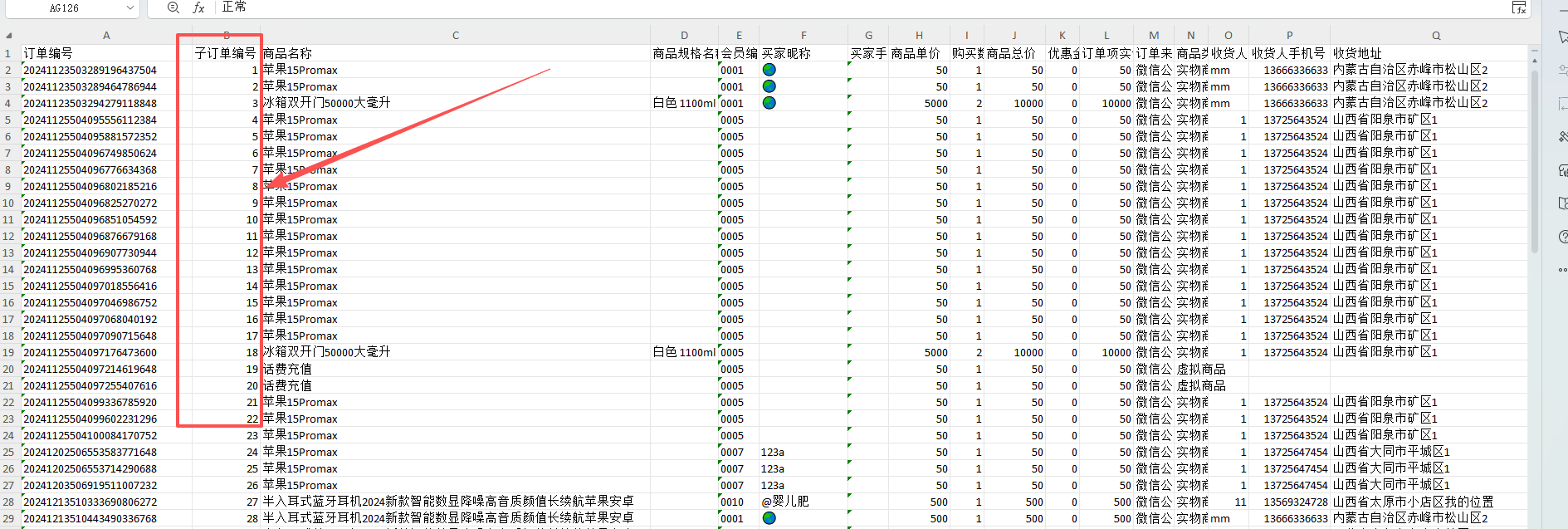Click the selection pane cursor sidebar icon
Screen dimensions: 1568x529
tap(1563, 37)
